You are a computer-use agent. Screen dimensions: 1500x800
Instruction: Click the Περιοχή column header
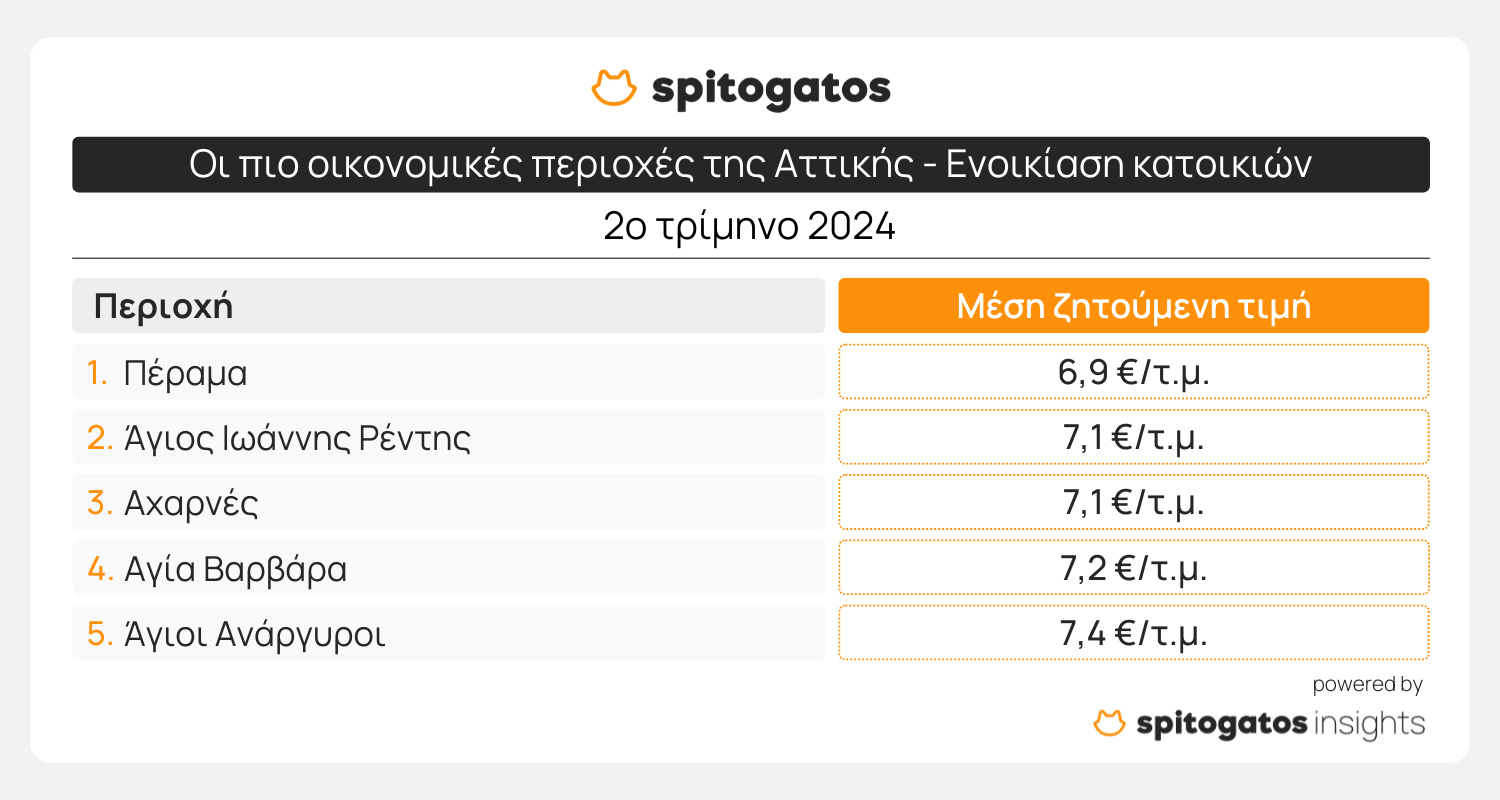pyautogui.click(x=164, y=306)
